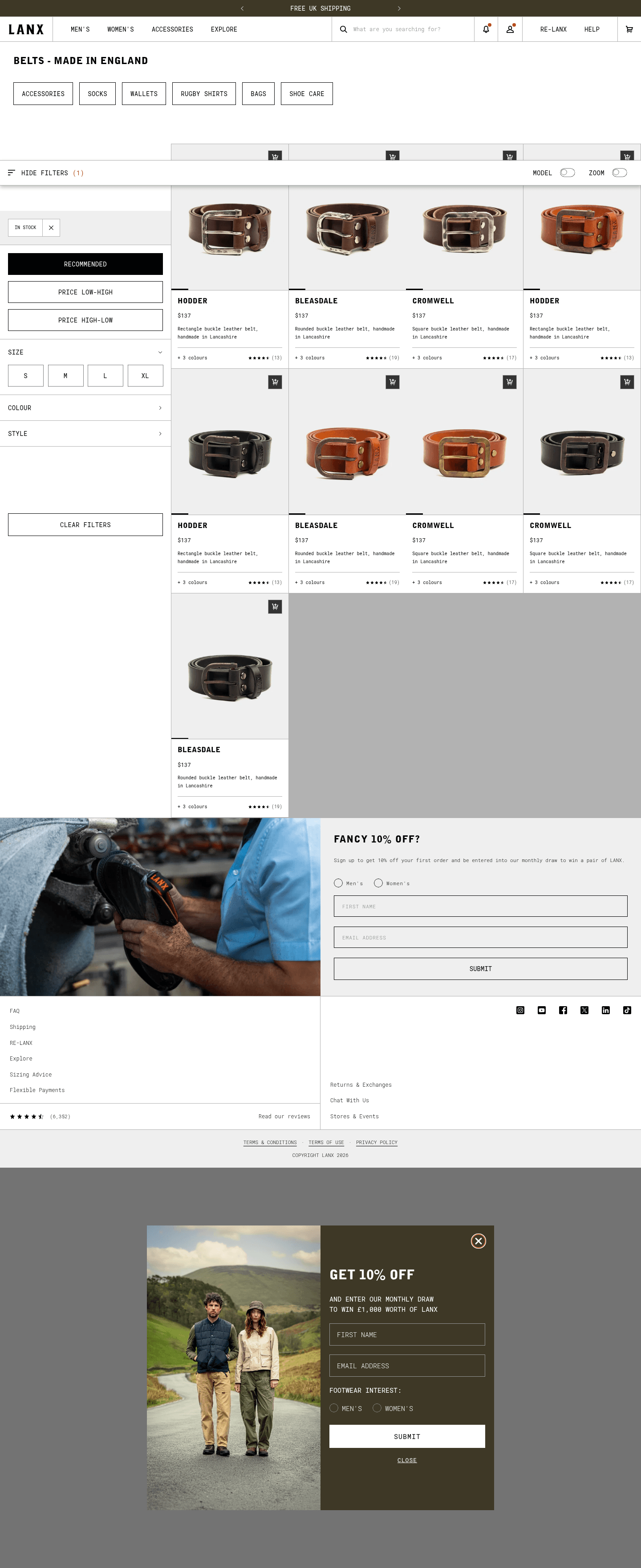Quick-add second-row tan Bleasdale belt to cart
Screen dimensions: 641x1568
pyautogui.click(x=393, y=382)
